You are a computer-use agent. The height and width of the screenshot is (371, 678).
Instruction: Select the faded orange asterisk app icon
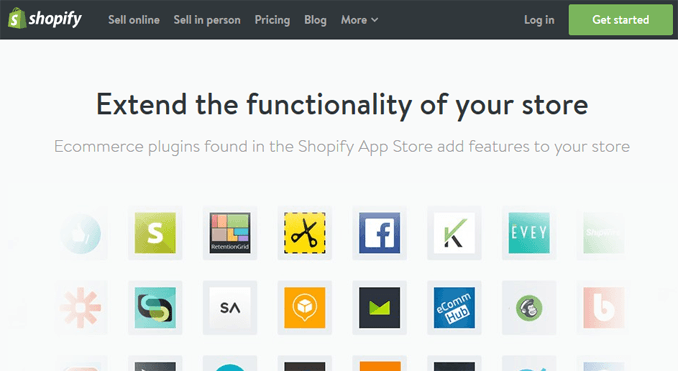pos(81,307)
